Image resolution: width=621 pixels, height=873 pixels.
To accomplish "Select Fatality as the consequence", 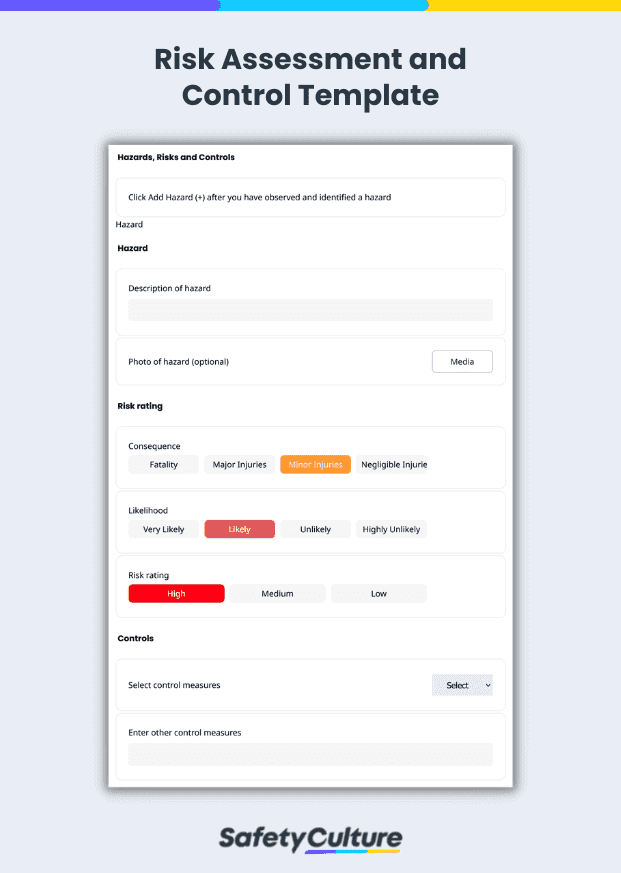I will [x=163, y=464].
